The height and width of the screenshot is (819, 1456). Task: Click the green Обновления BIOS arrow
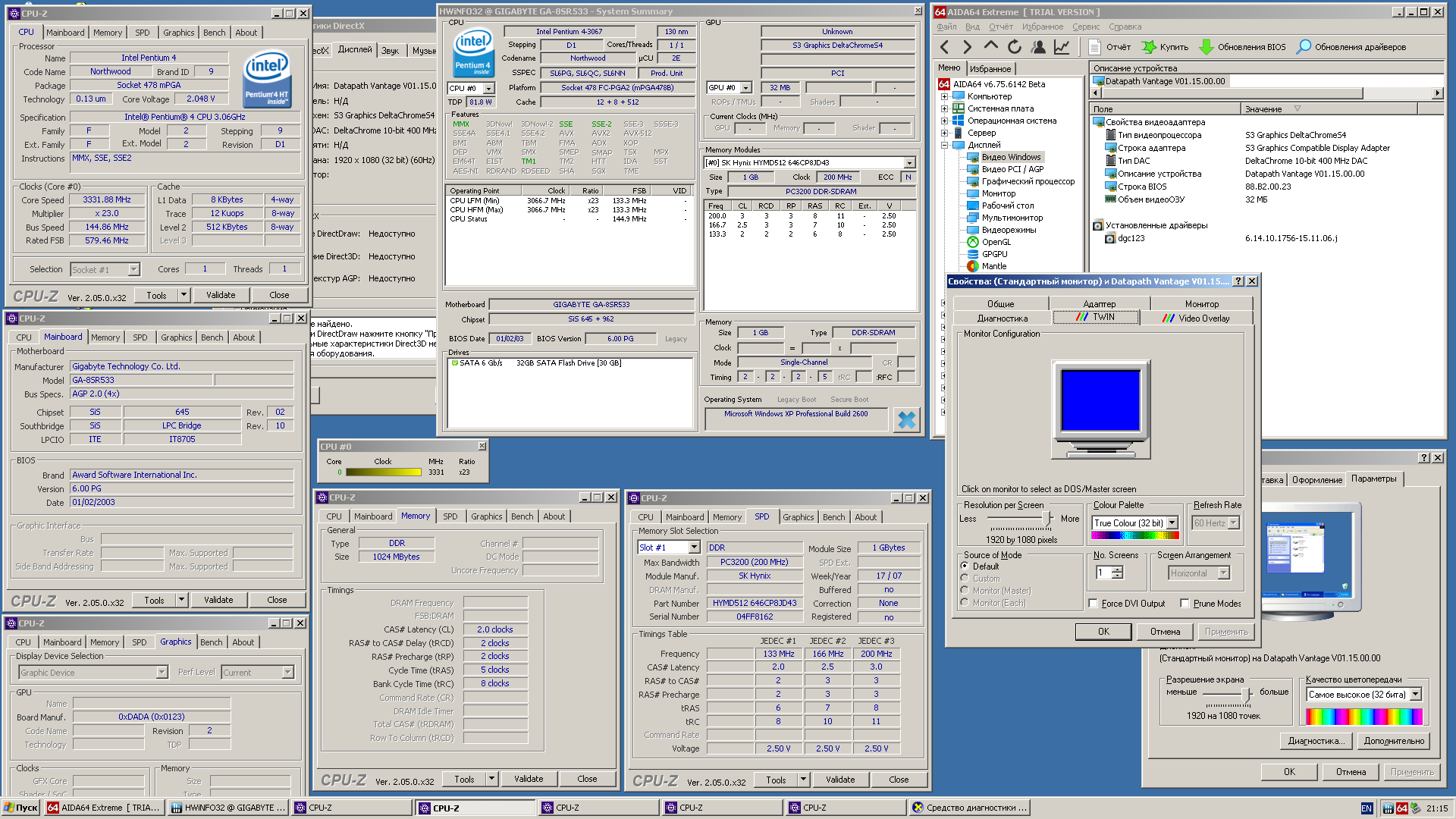(x=1206, y=47)
